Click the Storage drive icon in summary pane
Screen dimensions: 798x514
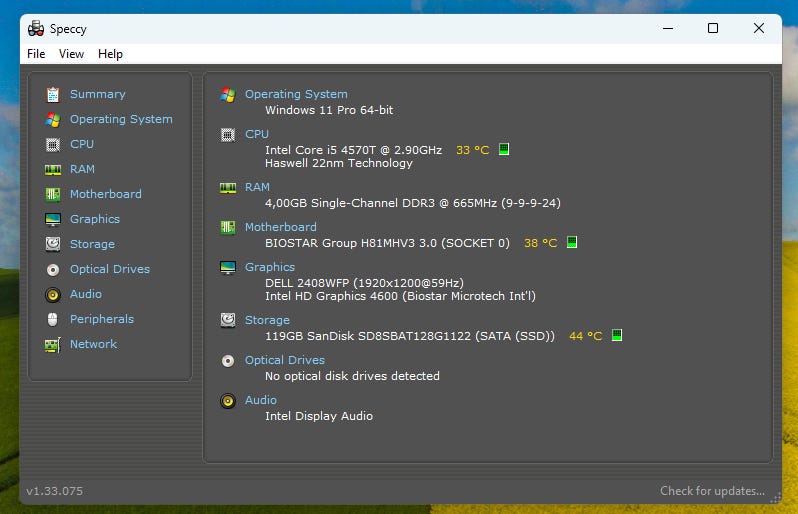coord(228,320)
